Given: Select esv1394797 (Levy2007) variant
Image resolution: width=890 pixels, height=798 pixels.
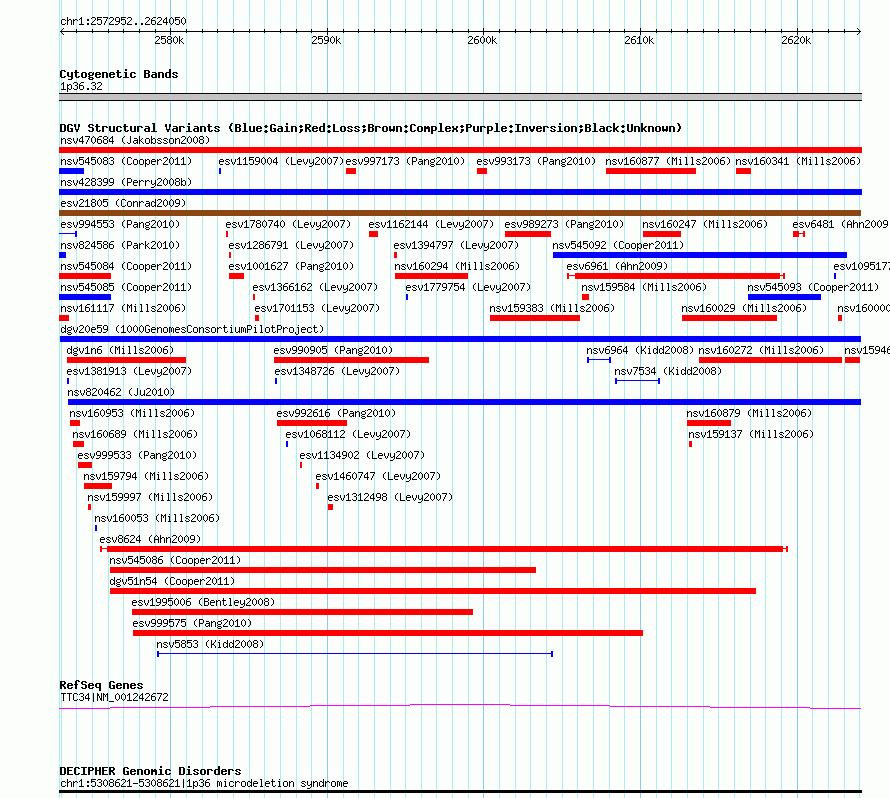Looking at the screenshot, I should 395,255.
